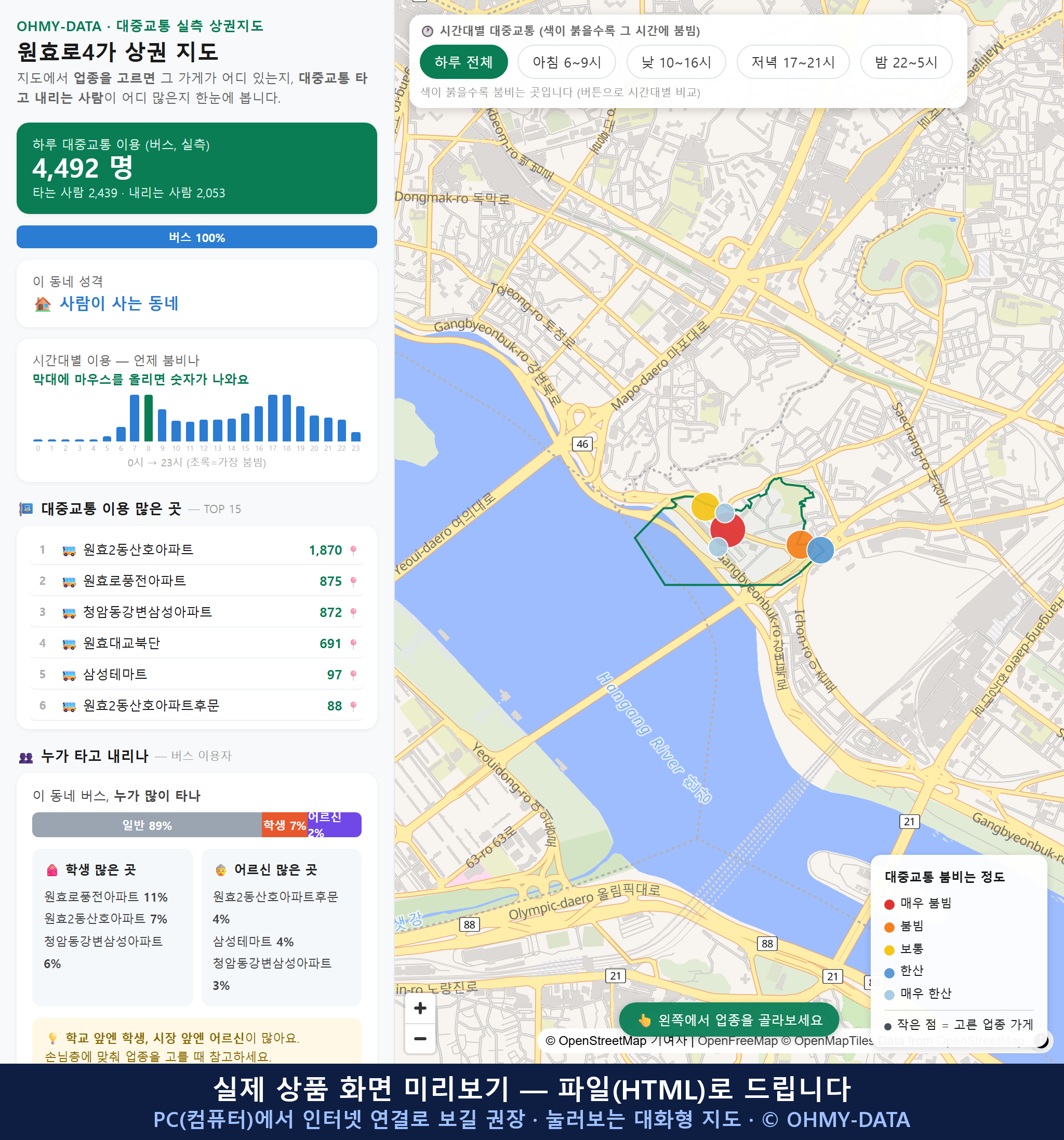This screenshot has height=1140, width=1064.
Task: Click the yellow normal-traffic circle on map
Action: (x=704, y=506)
